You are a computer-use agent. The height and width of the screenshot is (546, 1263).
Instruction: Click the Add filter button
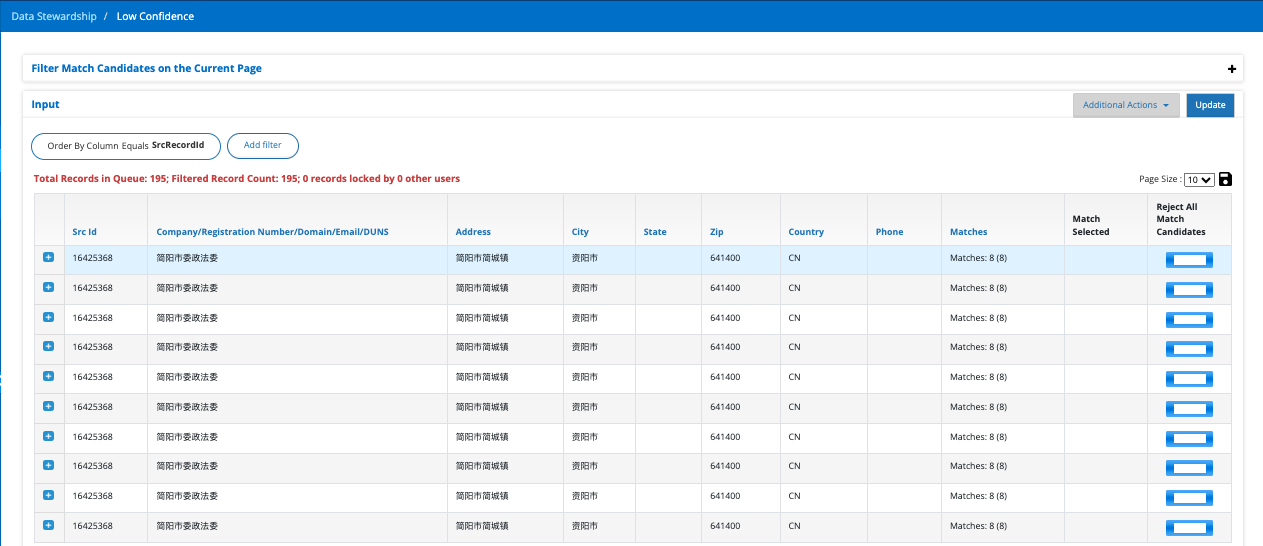click(x=263, y=145)
